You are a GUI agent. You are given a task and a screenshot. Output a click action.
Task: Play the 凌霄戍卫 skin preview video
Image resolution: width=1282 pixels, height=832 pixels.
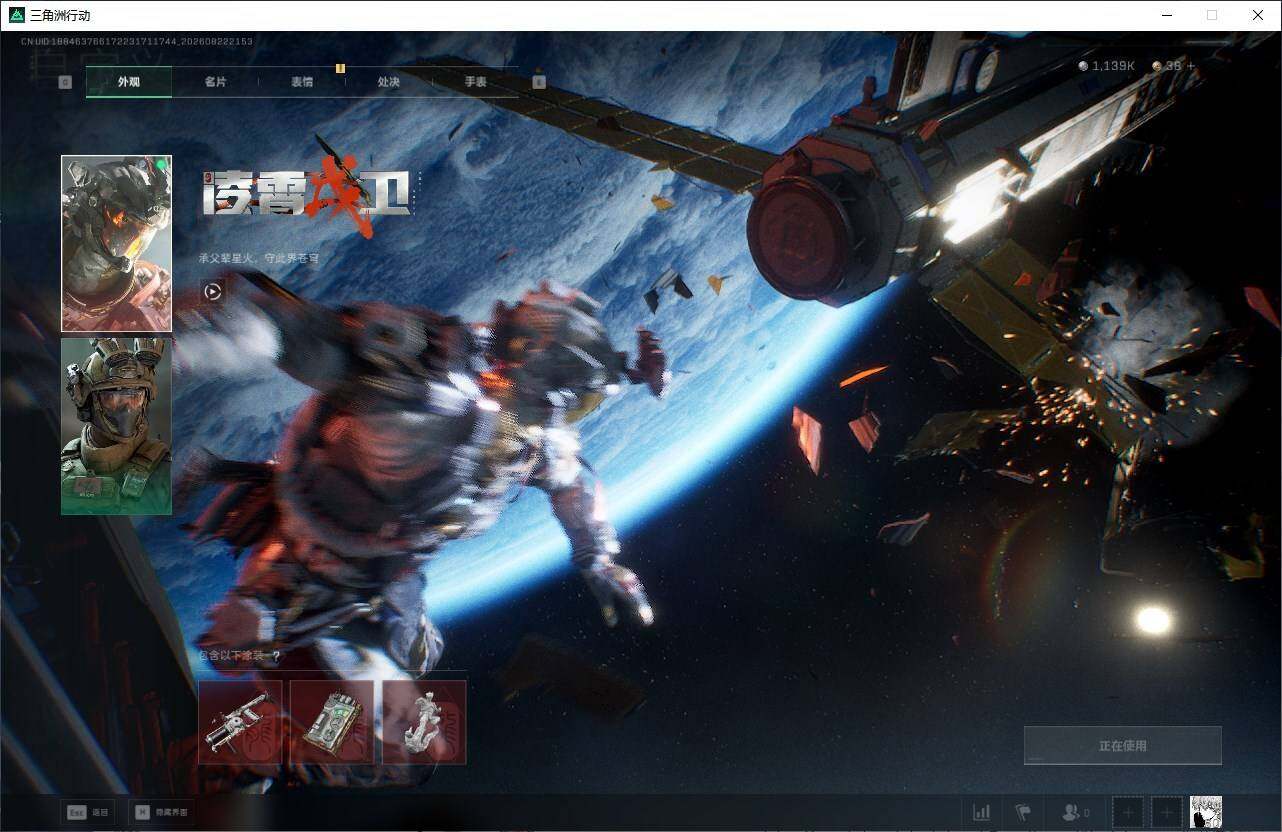212,291
